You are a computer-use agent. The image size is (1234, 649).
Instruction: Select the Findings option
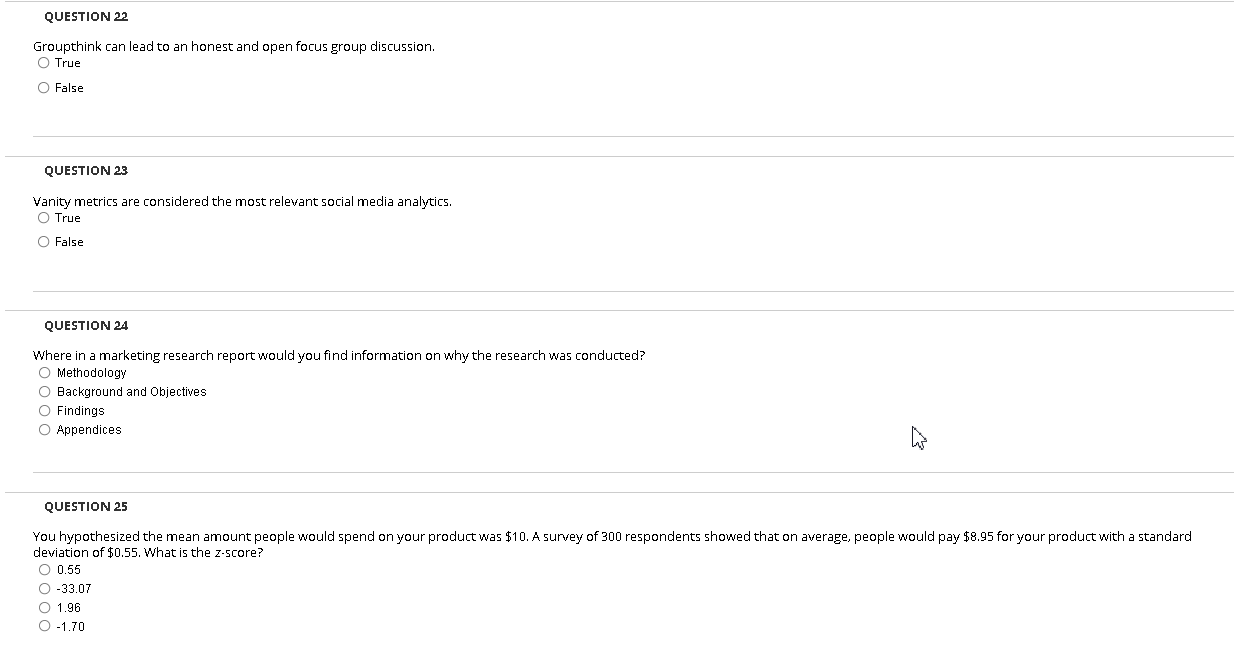tap(44, 410)
